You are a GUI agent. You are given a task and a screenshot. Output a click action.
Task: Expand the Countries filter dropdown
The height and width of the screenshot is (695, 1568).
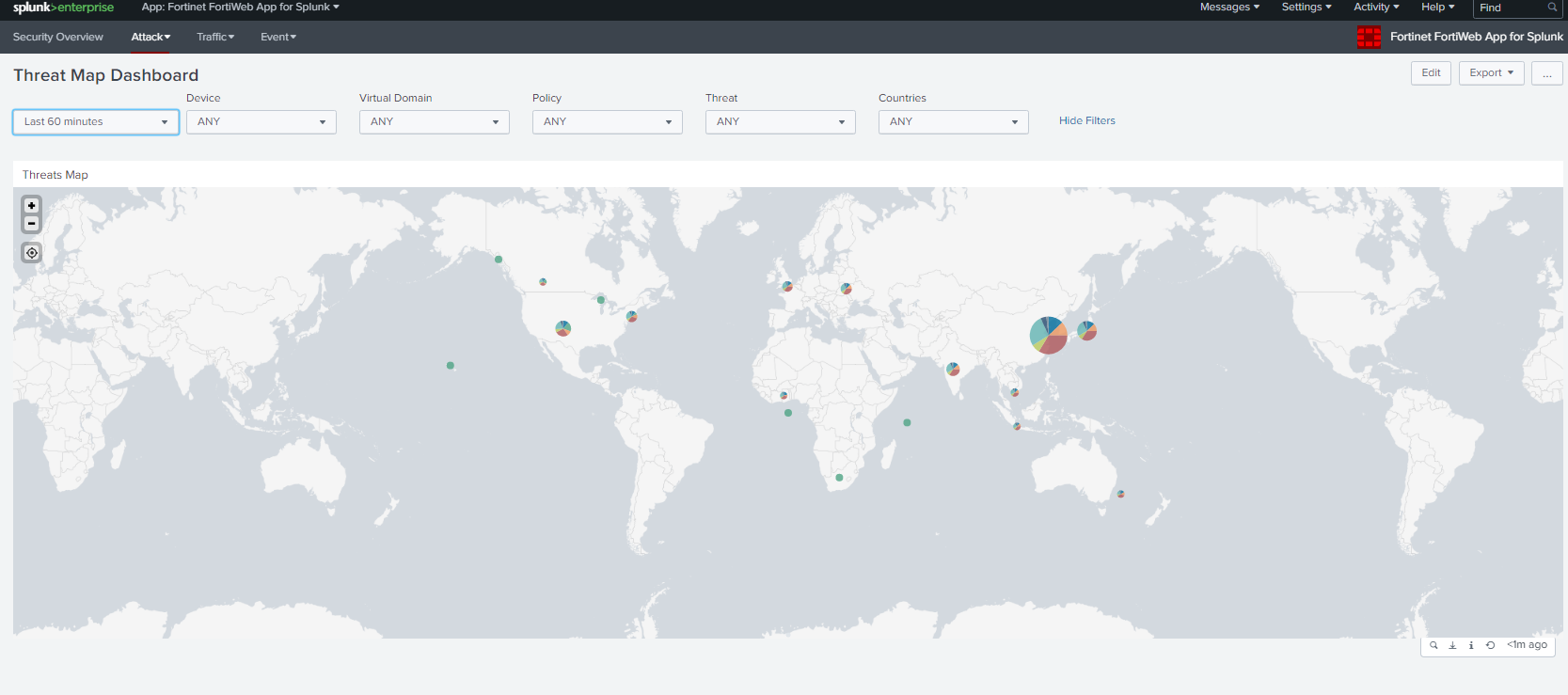953,122
